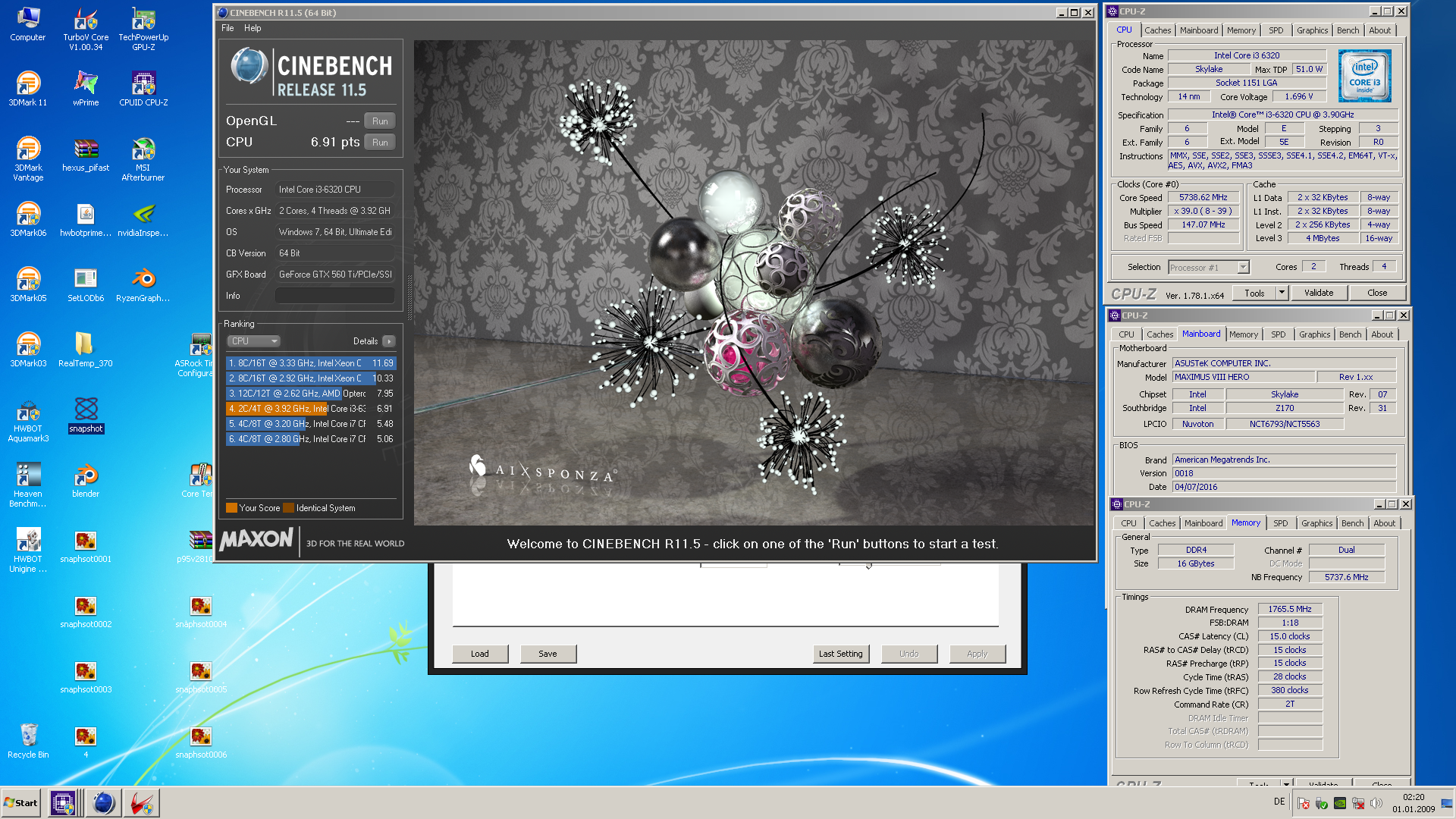The image size is (1456, 819).
Task: Switch to Mainboard tab in Memory CPU-Z window
Action: pyautogui.click(x=1203, y=523)
